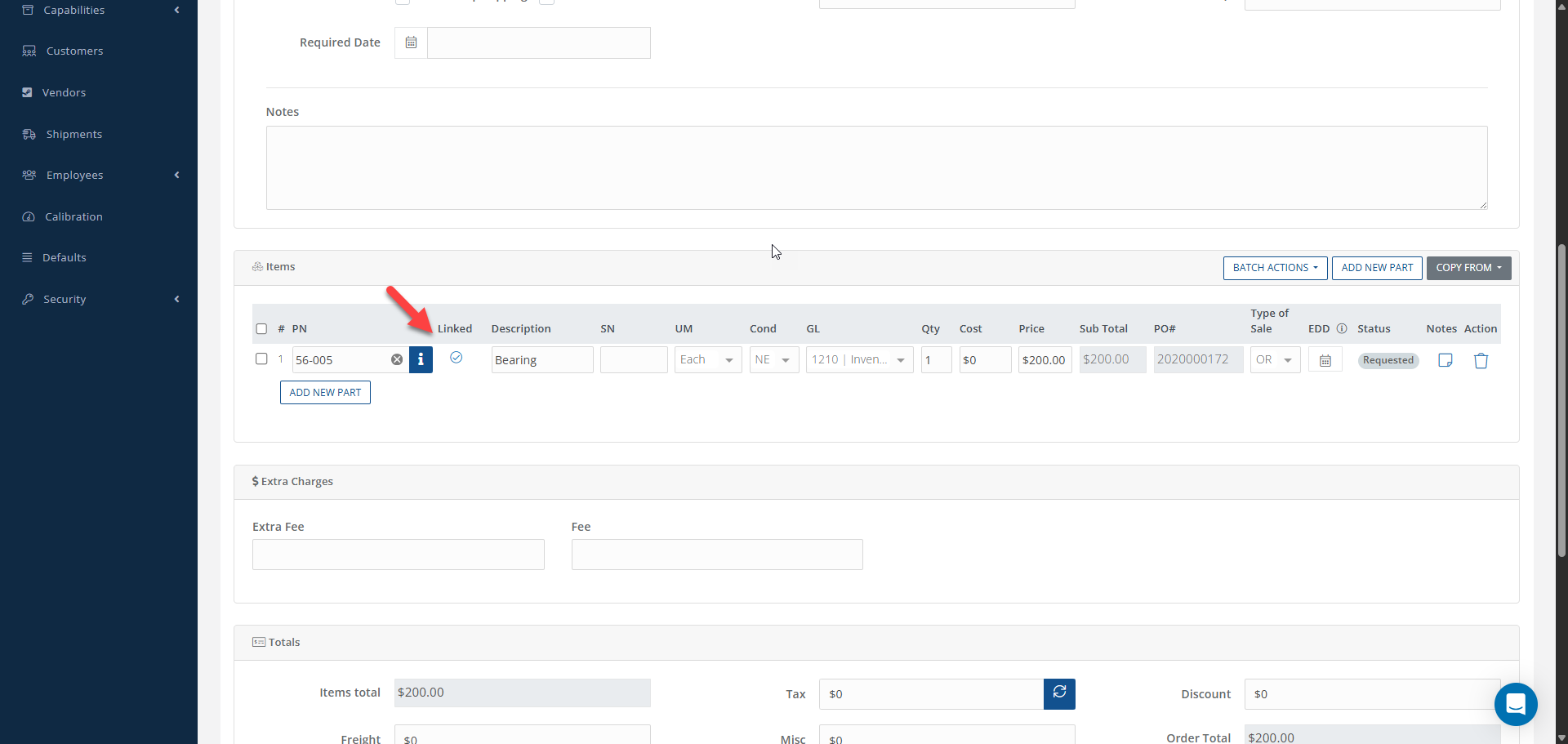The image size is (1568, 744).
Task: Open the Batch Actions dropdown
Action: coord(1275,268)
